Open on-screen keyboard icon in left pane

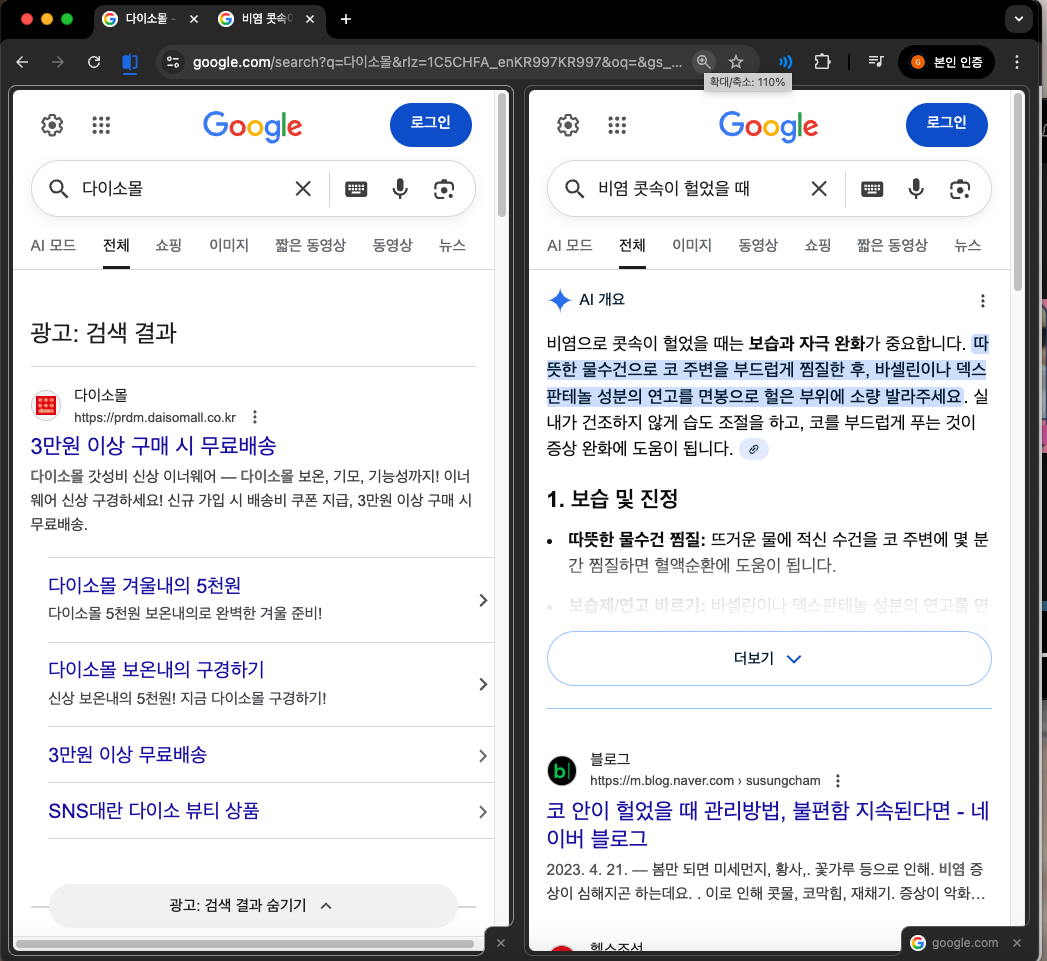pyautogui.click(x=356, y=189)
